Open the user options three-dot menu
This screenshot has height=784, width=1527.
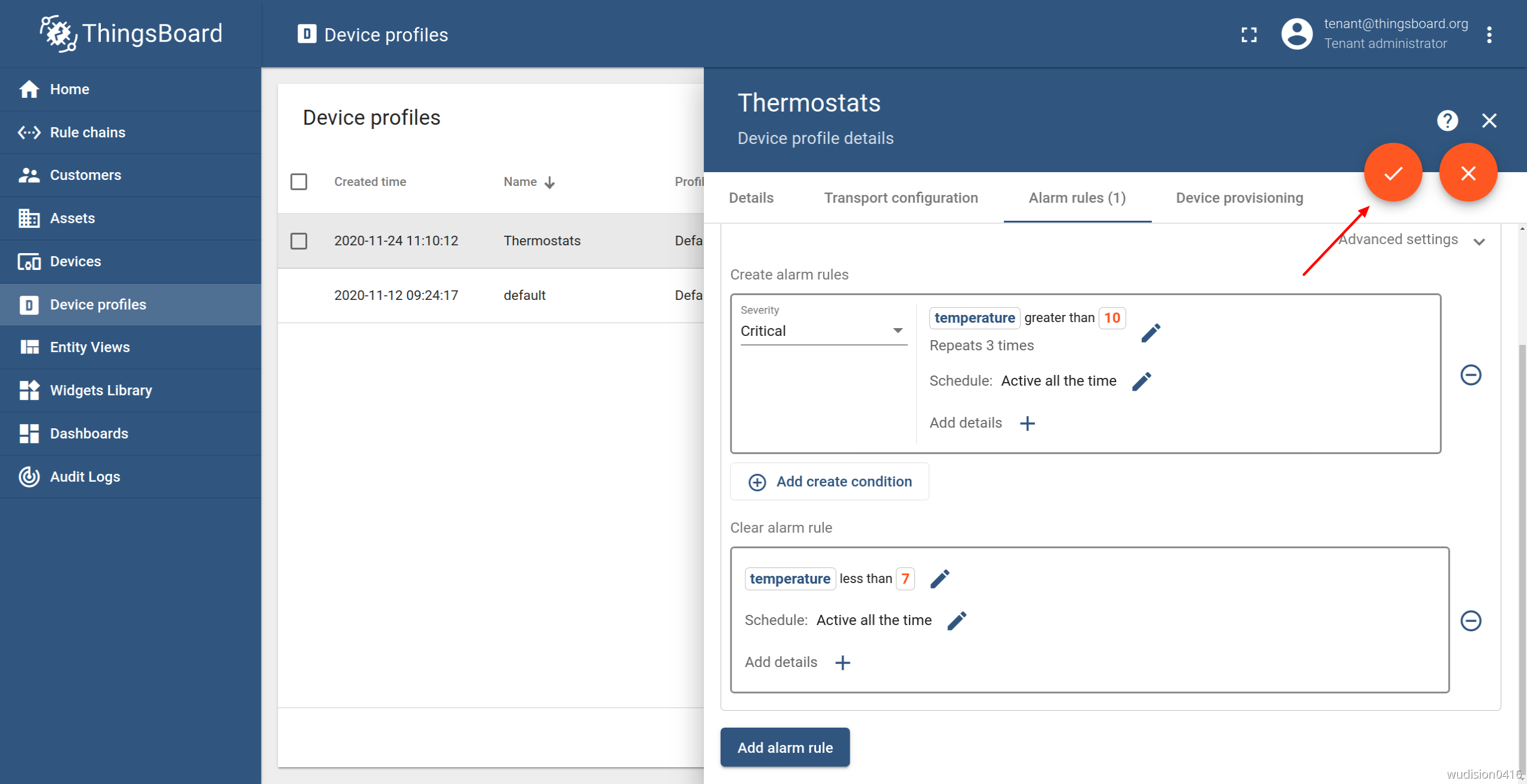[x=1489, y=35]
